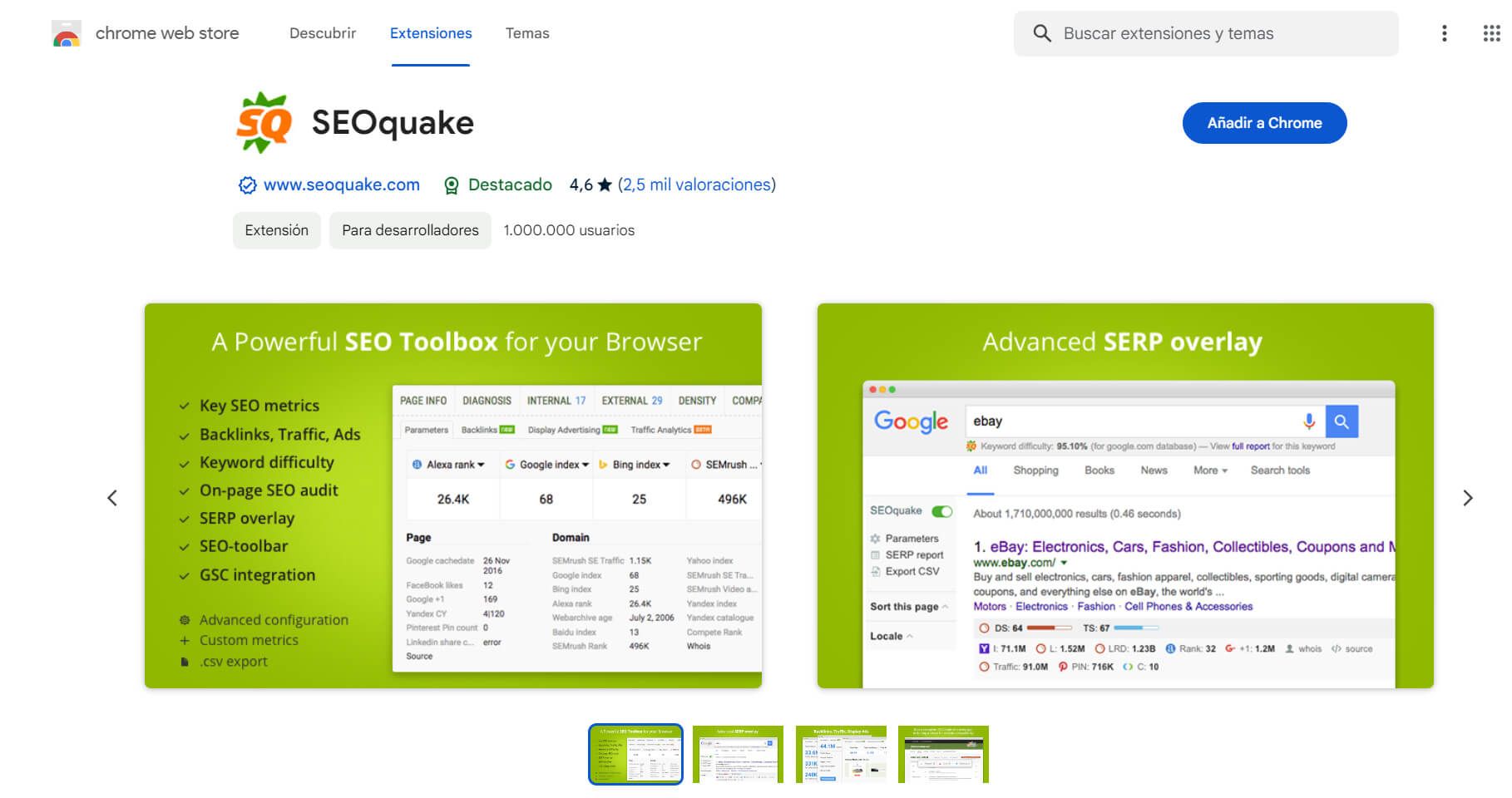Click the Destacado featured badge icon
Viewport: 1512px width, 798px height.
click(x=452, y=185)
